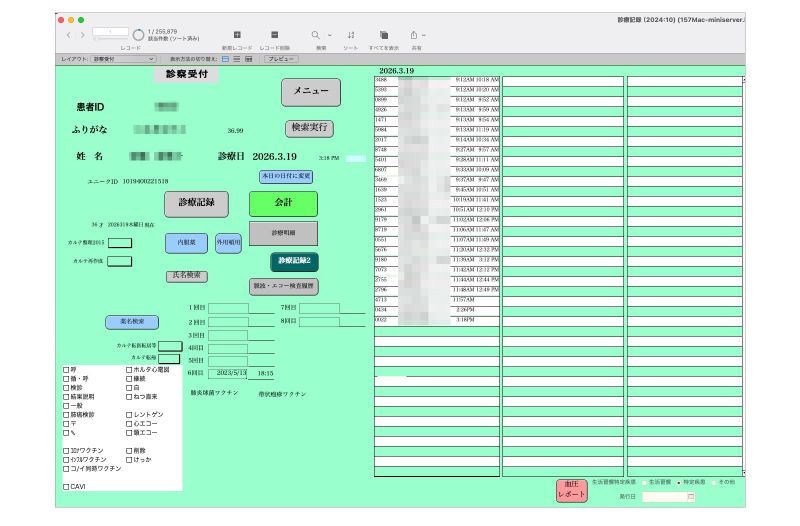Open the calendar picker beside 発行日
800x526 pixels.
coord(690,496)
